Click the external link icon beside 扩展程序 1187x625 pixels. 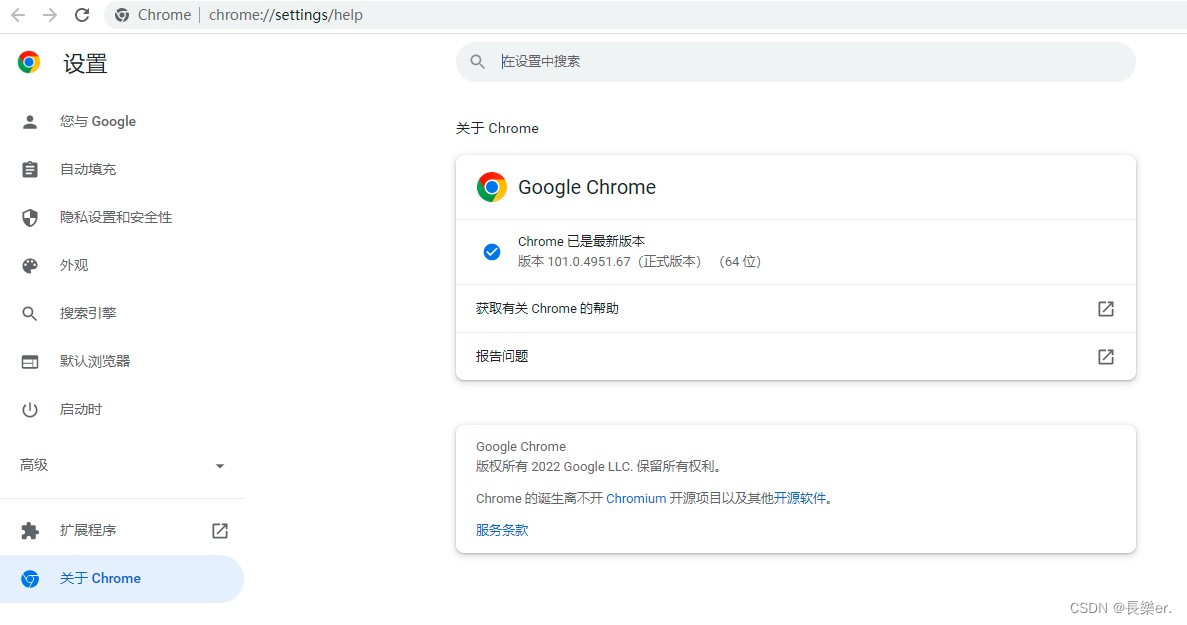click(x=220, y=530)
